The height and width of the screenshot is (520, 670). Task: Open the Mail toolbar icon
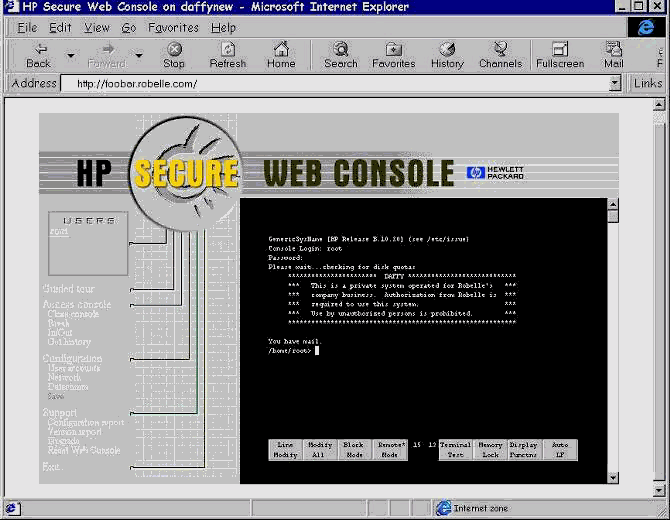tap(614, 56)
